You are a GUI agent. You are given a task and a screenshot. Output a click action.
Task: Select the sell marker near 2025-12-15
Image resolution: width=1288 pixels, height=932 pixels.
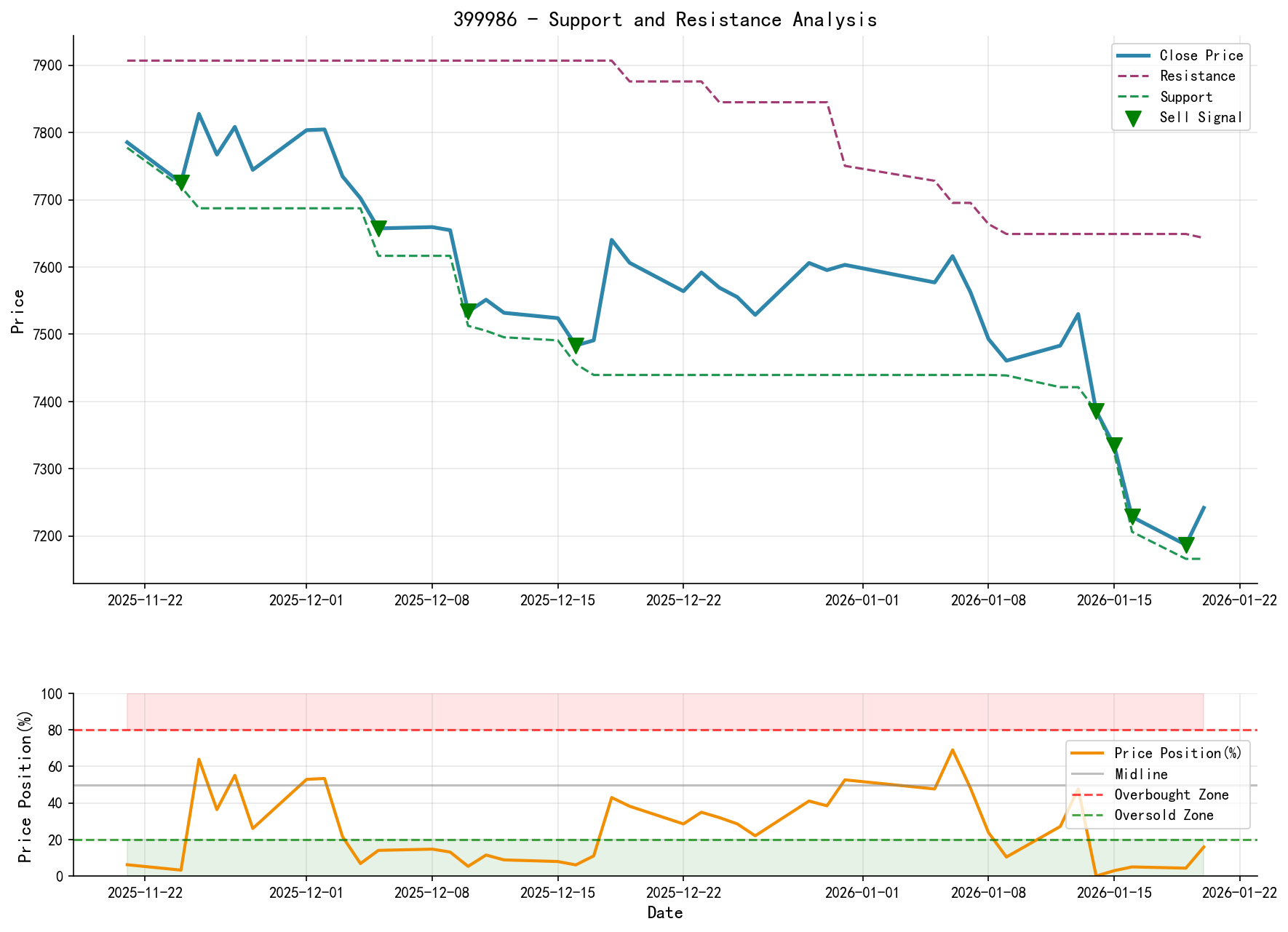(576, 343)
